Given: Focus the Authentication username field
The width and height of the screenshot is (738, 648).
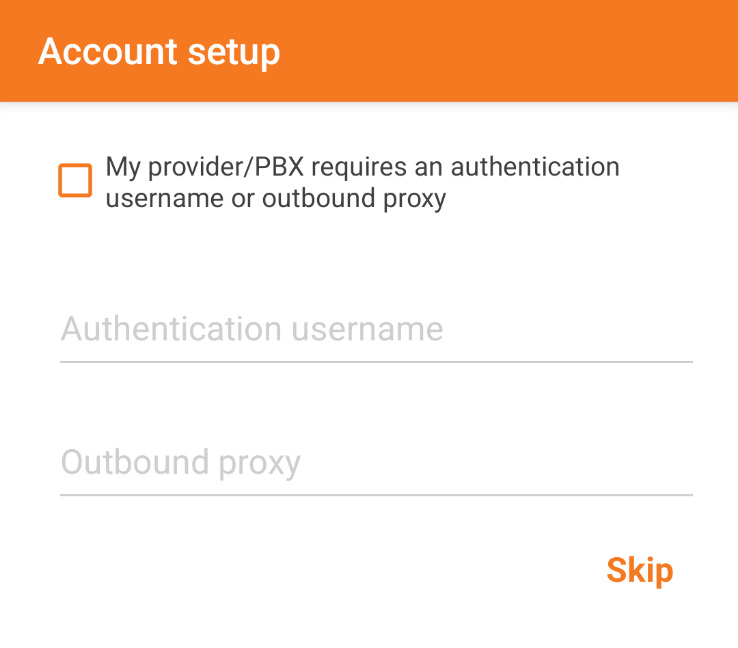Looking at the screenshot, I should (x=376, y=329).
